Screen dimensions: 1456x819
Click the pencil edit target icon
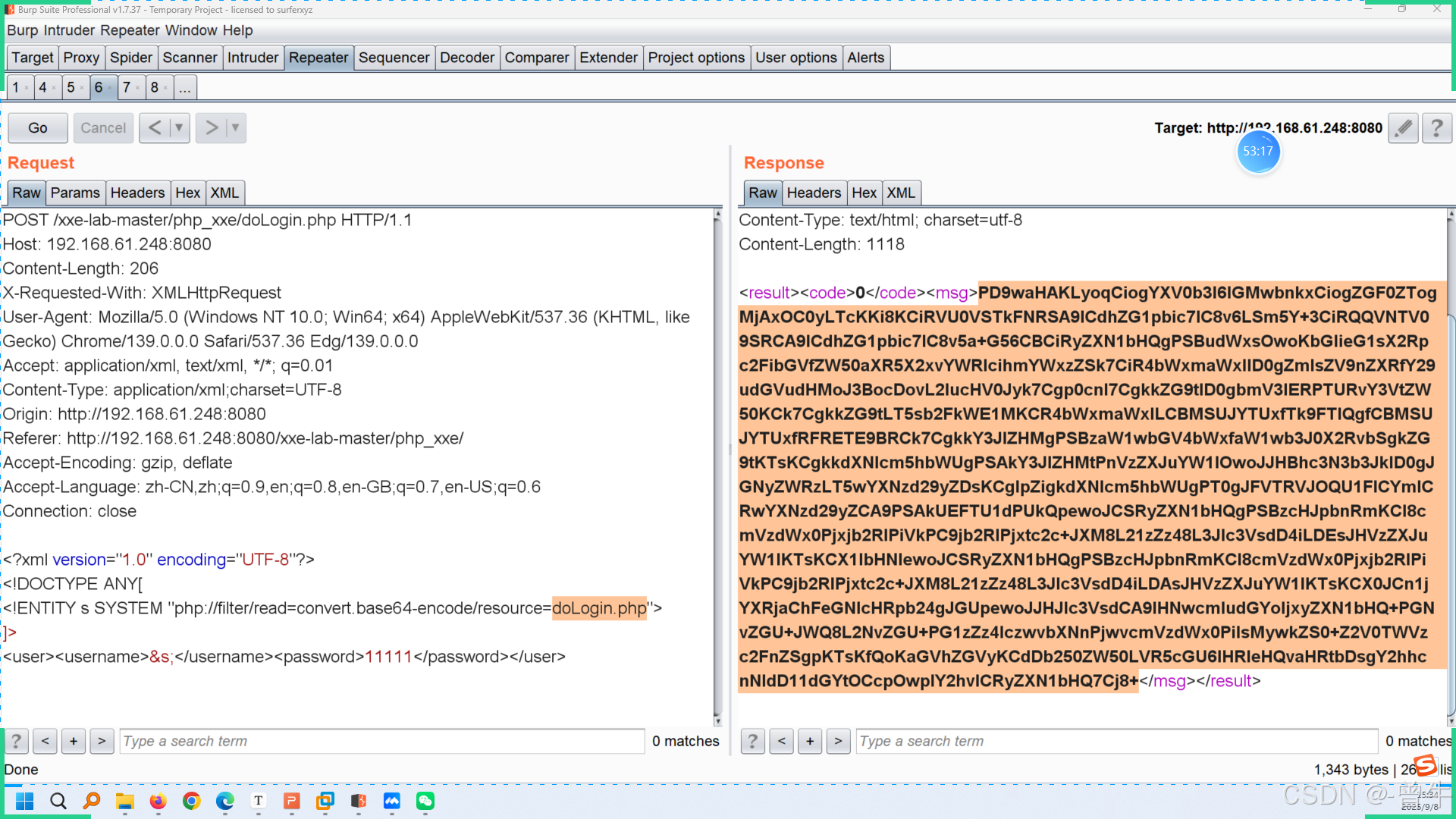[x=1403, y=128]
